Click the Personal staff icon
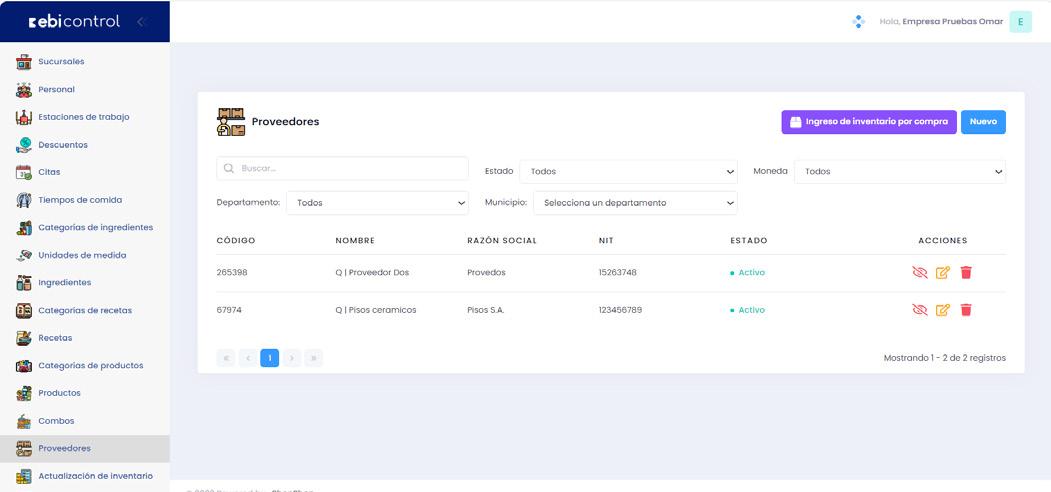Viewport: 1051px width, 492px height. tap(23, 89)
